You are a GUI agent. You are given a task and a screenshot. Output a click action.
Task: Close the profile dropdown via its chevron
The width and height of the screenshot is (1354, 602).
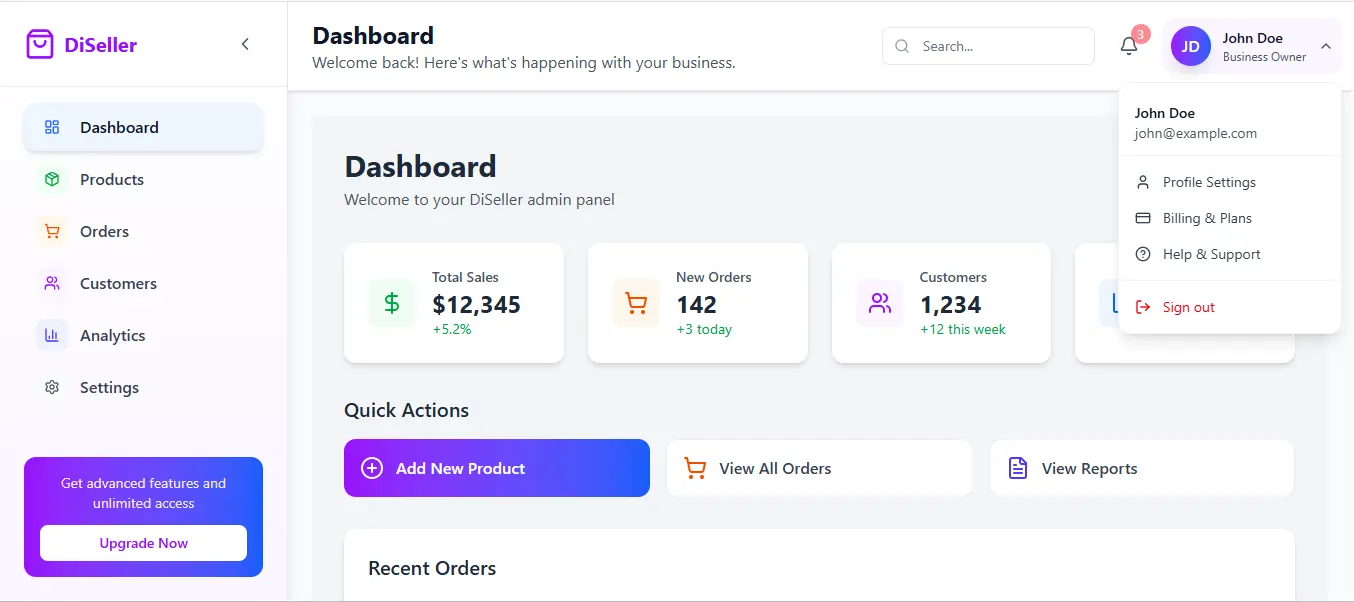pos(1326,46)
